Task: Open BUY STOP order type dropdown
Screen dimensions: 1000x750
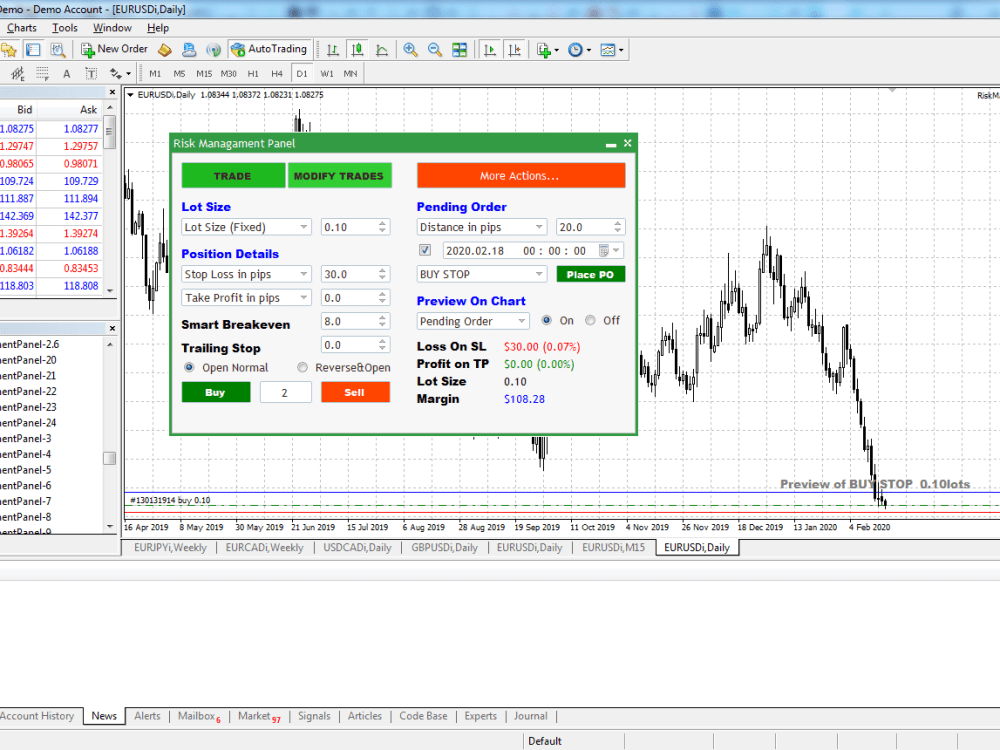Action: point(482,274)
